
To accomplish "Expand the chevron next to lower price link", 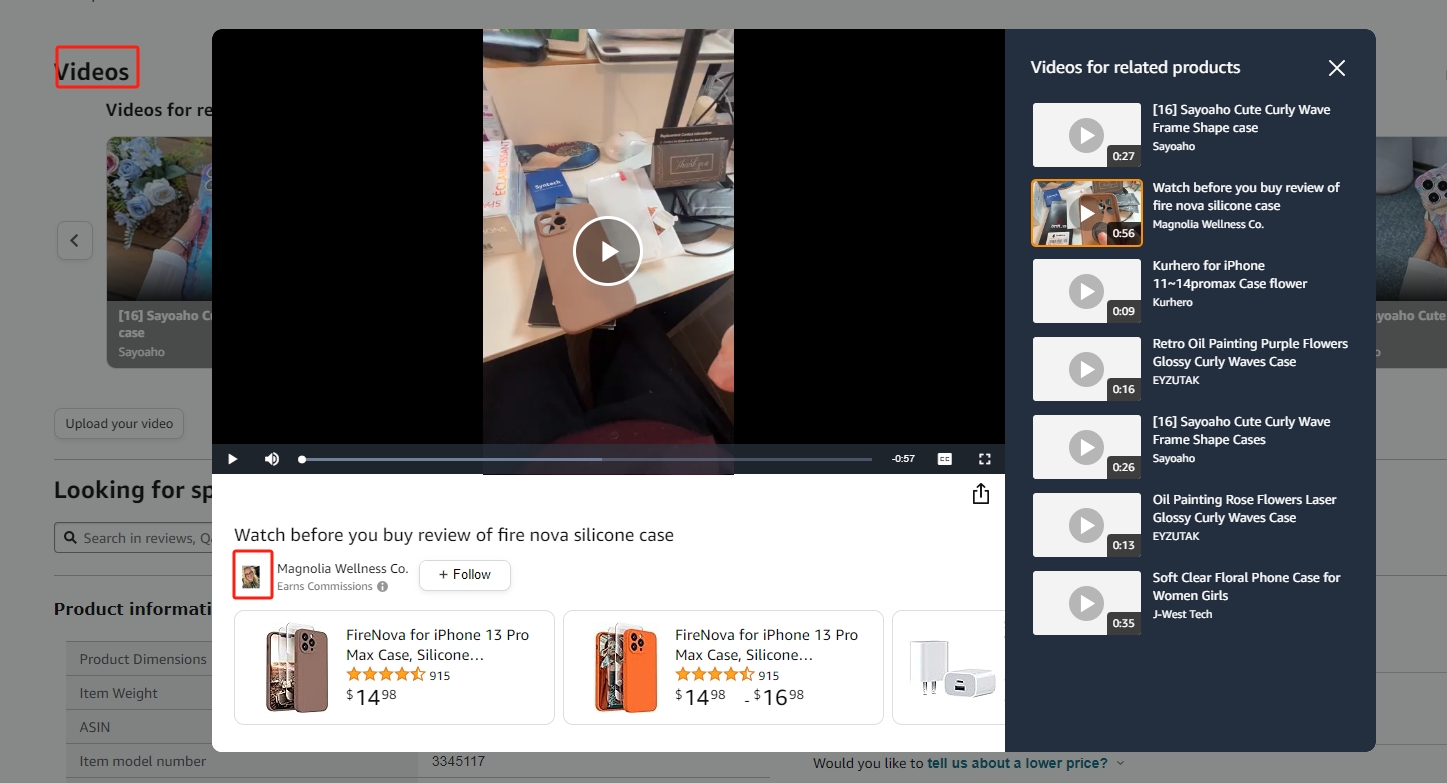I will 1120,763.
